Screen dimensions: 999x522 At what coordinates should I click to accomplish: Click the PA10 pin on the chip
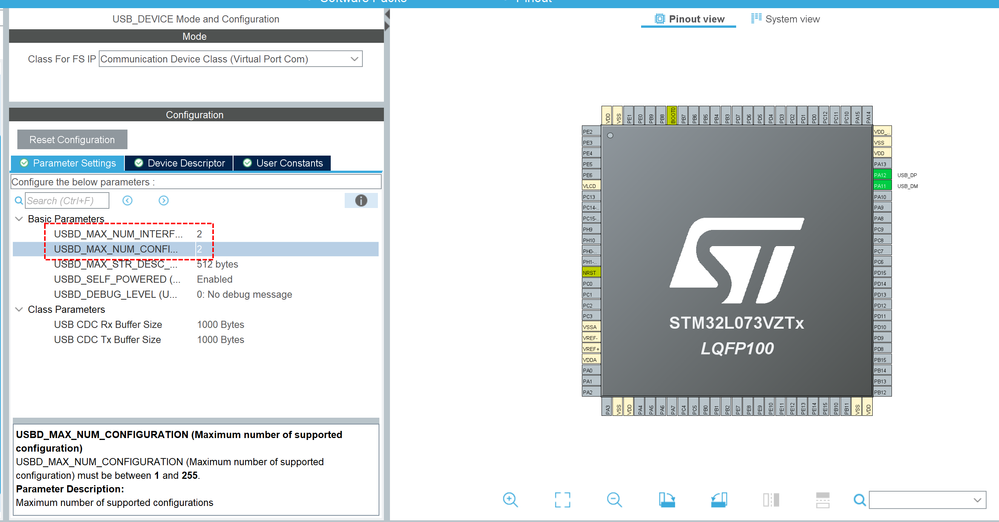[882, 196]
